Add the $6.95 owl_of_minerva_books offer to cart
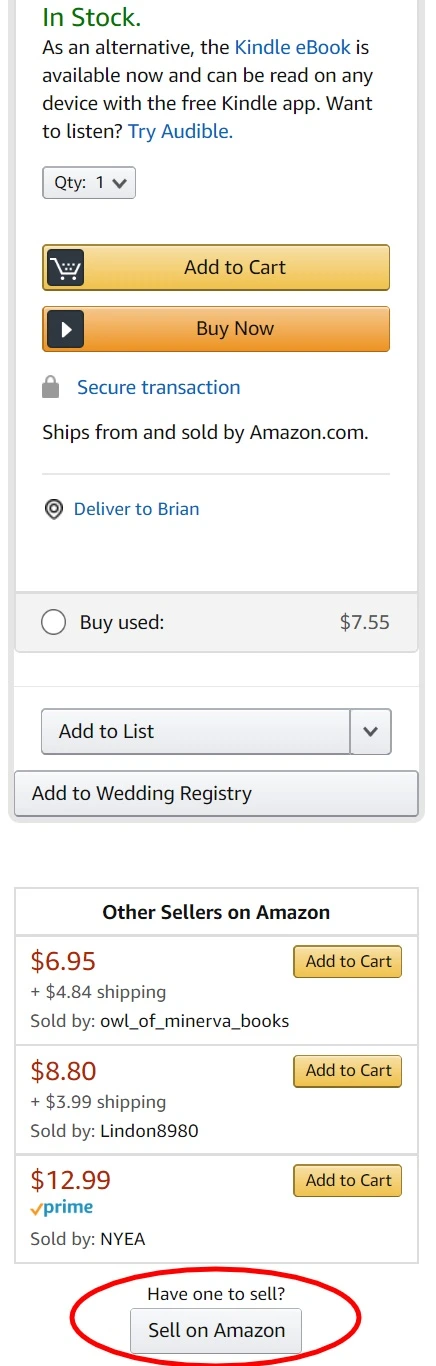Screen dimensions: 436x1366 tap(348, 962)
